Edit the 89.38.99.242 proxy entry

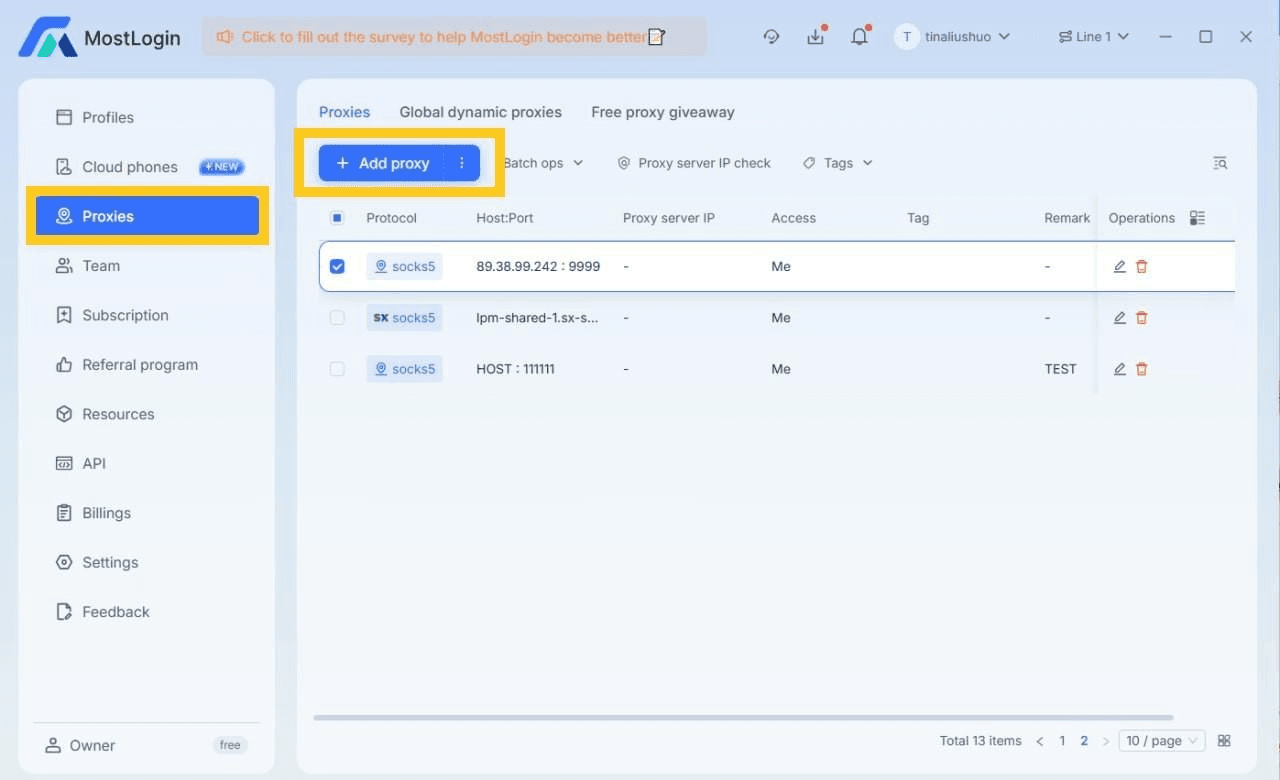point(1120,267)
